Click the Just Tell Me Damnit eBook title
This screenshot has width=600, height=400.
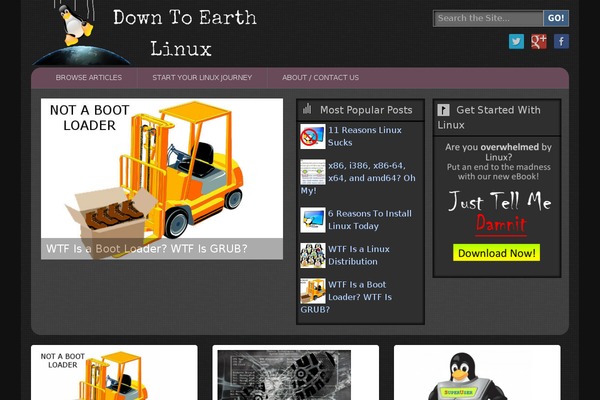pyautogui.click(x=499, y=212)
